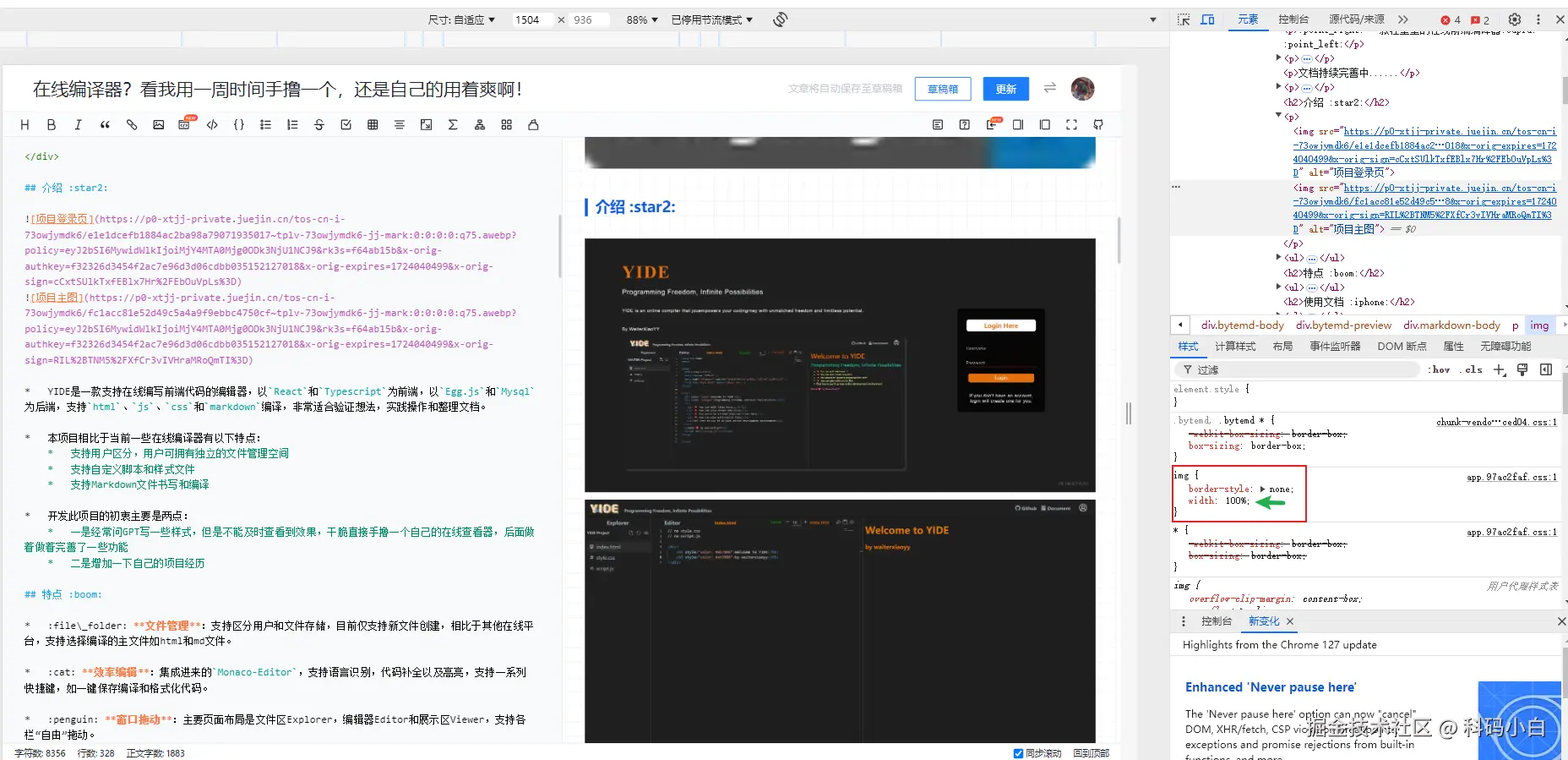Toggle fullscreen editing mode

point(1071,124)
